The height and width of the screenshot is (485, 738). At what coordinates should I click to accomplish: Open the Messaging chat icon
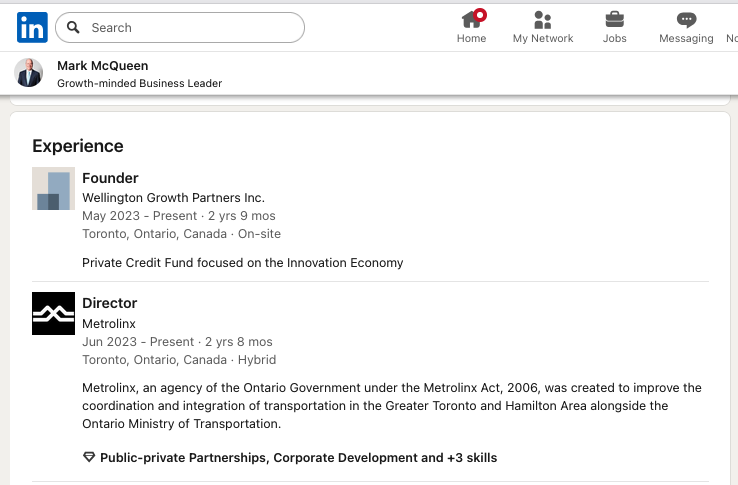(686, 19)
